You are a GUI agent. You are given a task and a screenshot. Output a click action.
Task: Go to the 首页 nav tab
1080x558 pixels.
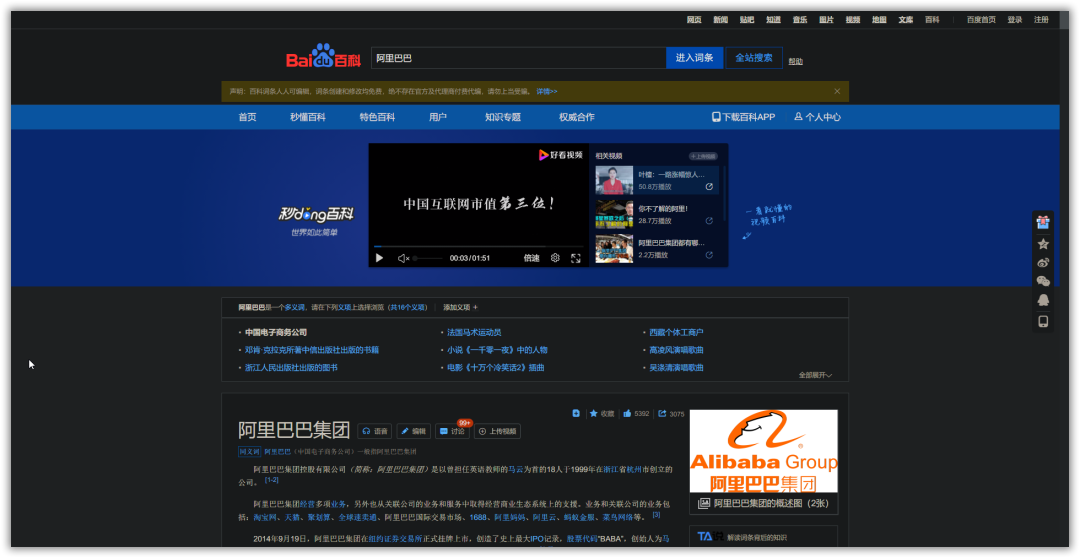click(x=247, y=117)
